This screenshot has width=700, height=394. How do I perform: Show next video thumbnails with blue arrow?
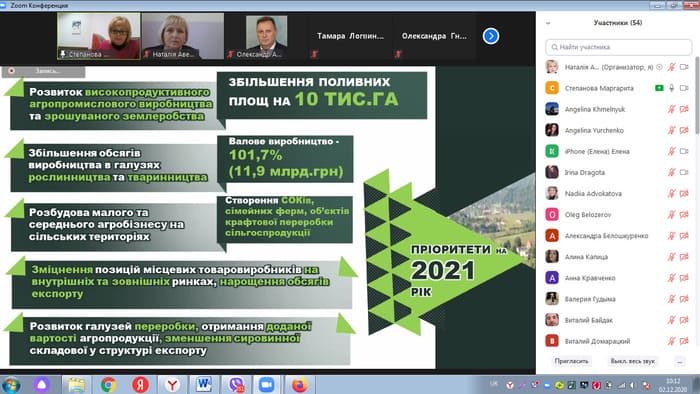491,36
